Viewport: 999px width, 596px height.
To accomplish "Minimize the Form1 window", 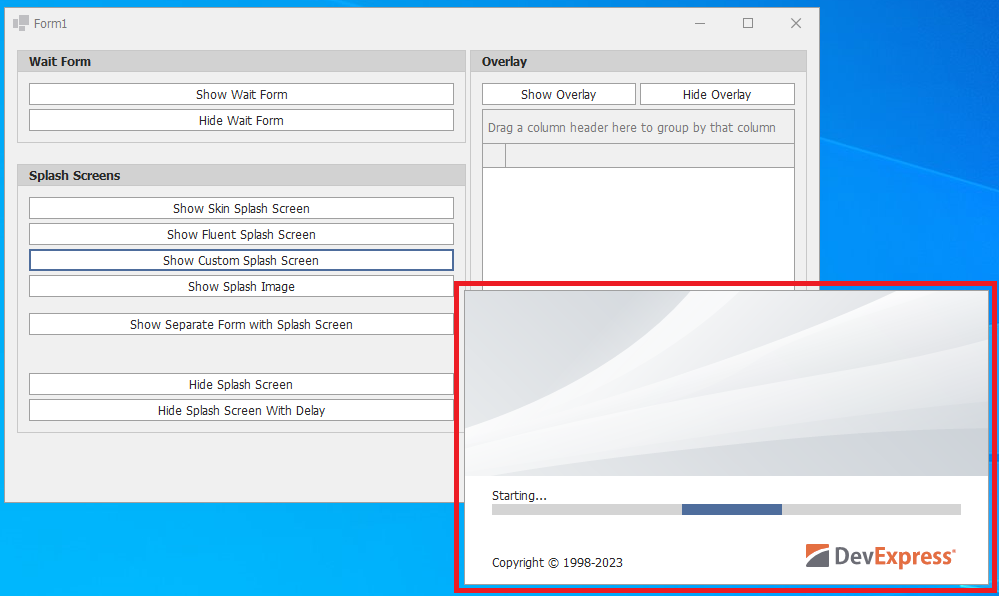I will point(700,24).
